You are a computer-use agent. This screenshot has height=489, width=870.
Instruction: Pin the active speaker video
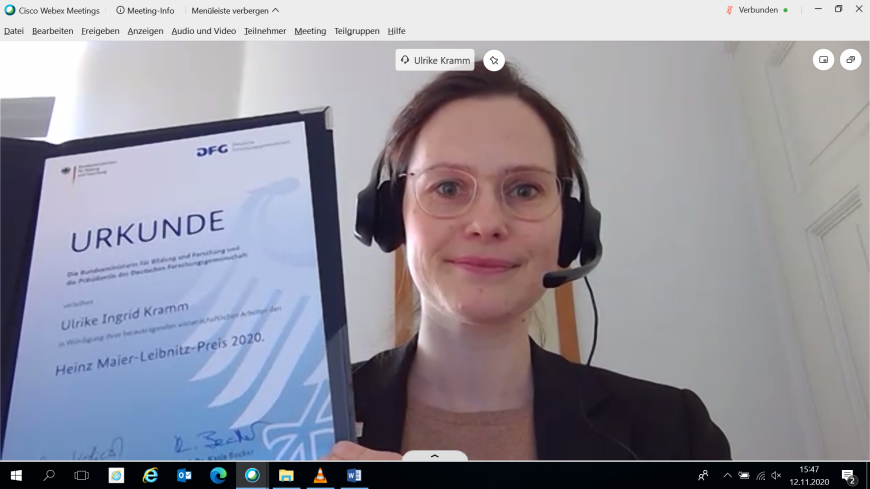coord(494,61)
